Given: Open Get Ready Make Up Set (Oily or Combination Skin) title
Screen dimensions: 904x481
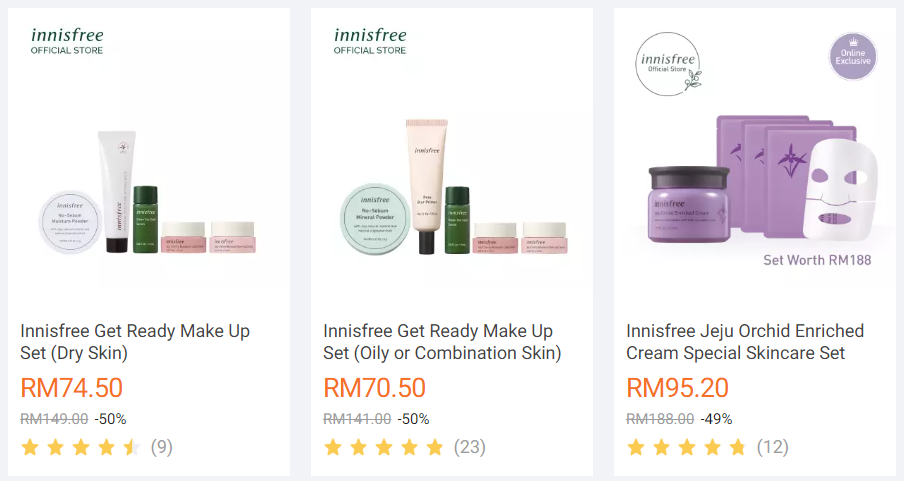Looking at the screenshot, I should 442,342.
